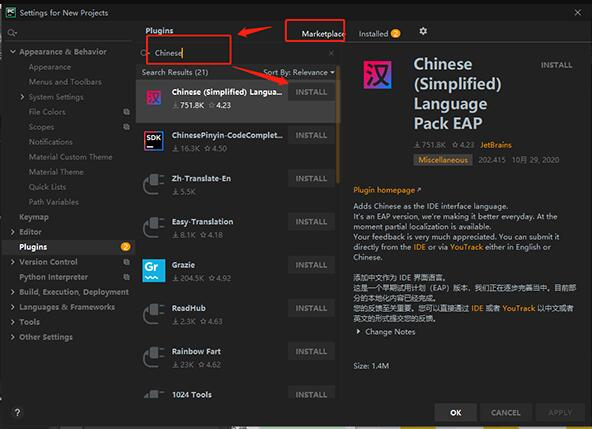Select Menus and Toolbars settings
This screenshot has width=592, height=429.
pos(65,82)
